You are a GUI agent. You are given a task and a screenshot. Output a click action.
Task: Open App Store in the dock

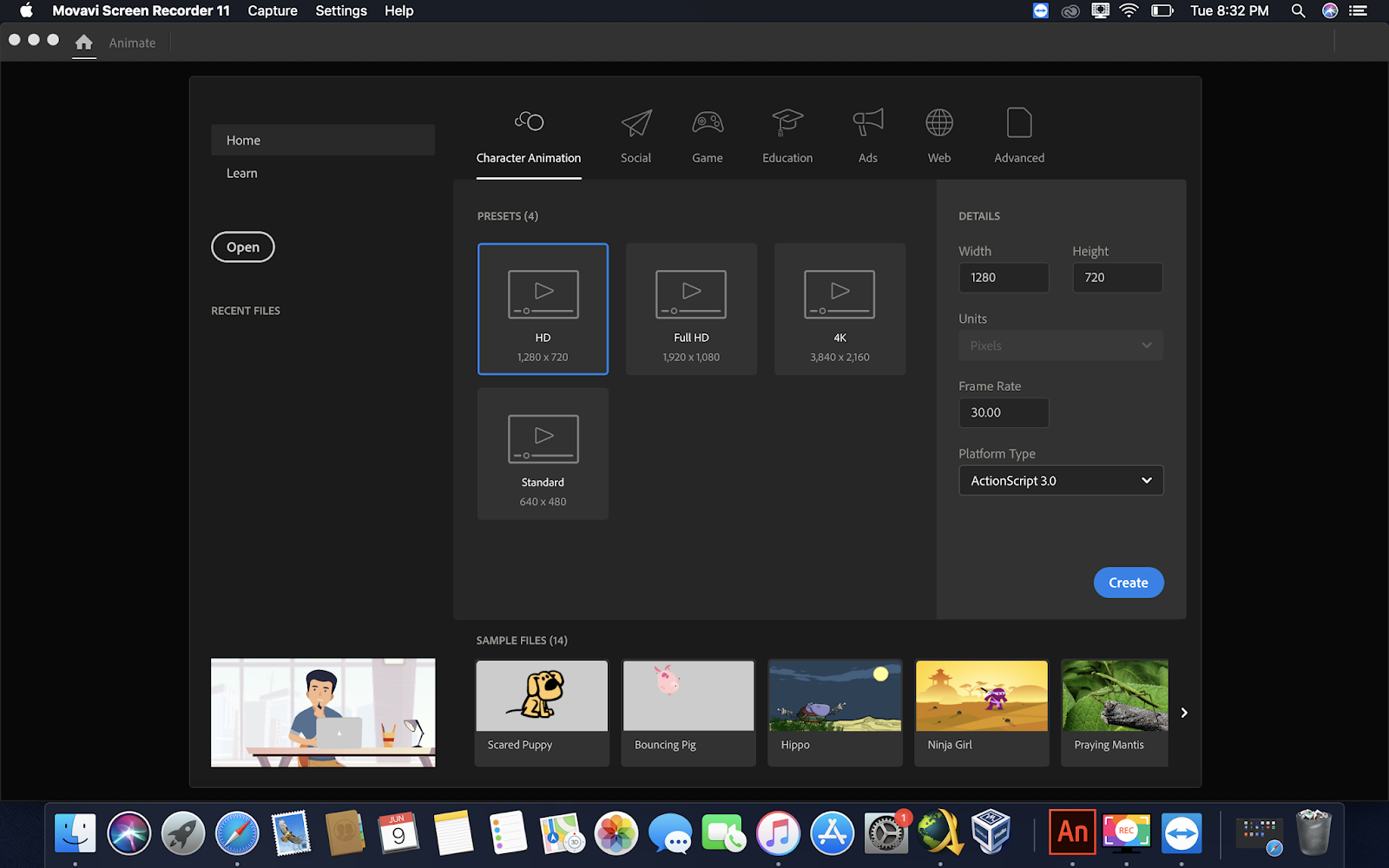coord(832,833)
